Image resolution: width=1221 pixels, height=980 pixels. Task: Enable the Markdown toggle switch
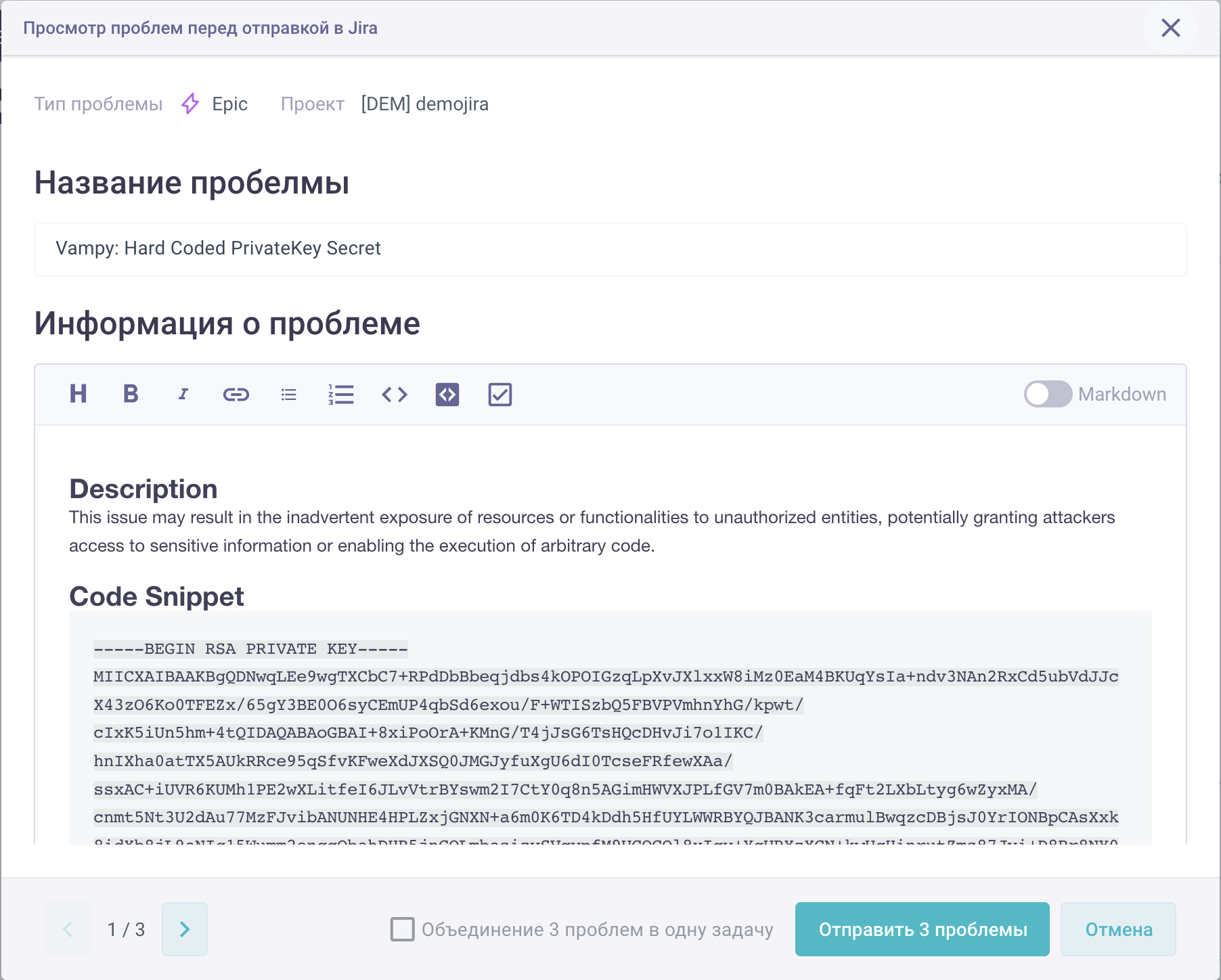[1048, 394]
